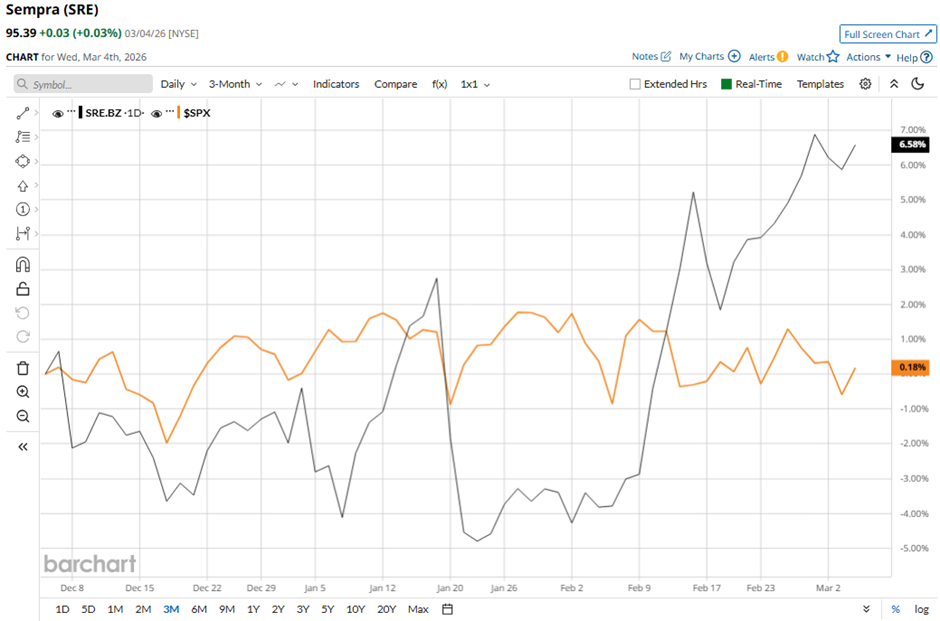The width and height of the screenshot is (940, 621).
Task: Open the Fibonacci/text annotation tool
Action: (x=23, y=137)
